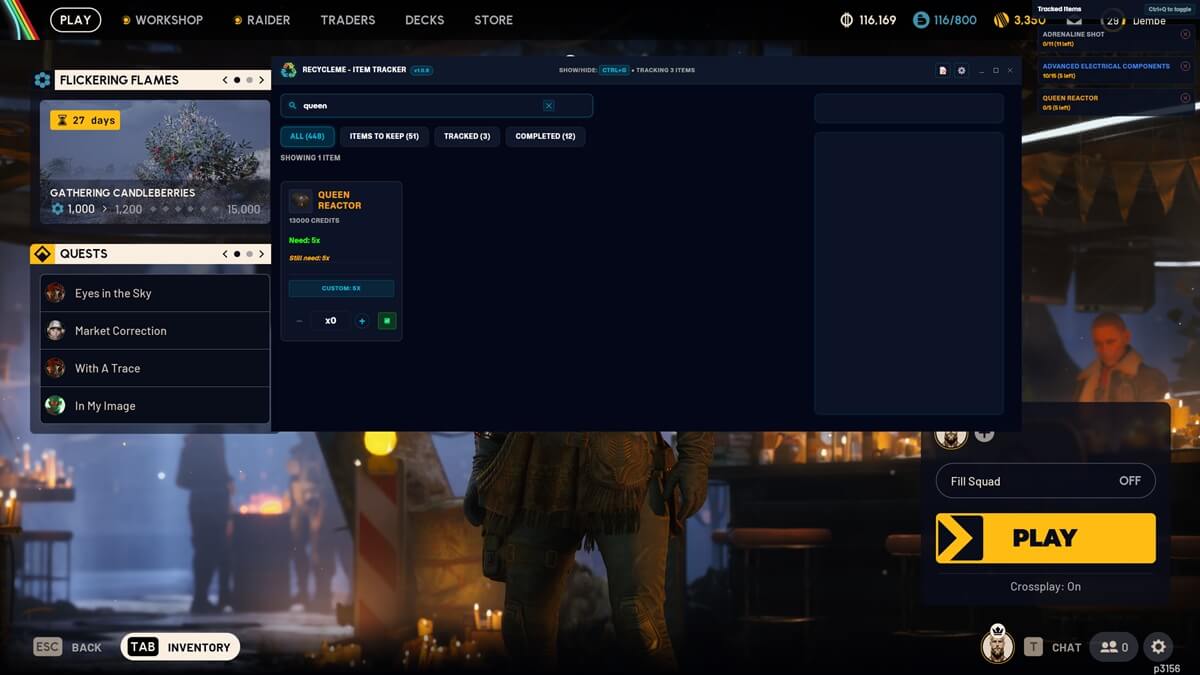
Task: Open the TRADERS menu tab
Action: click(348, 20)
